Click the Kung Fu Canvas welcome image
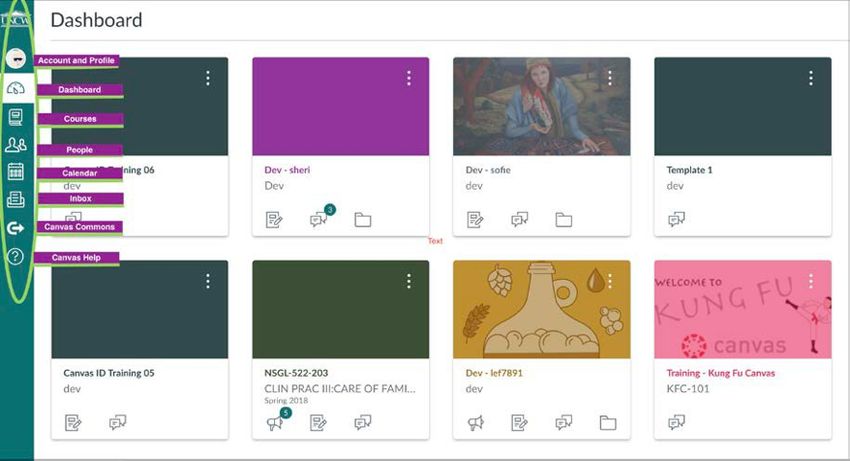The width and height of the screenshot is (850, 461). [743, 310]
